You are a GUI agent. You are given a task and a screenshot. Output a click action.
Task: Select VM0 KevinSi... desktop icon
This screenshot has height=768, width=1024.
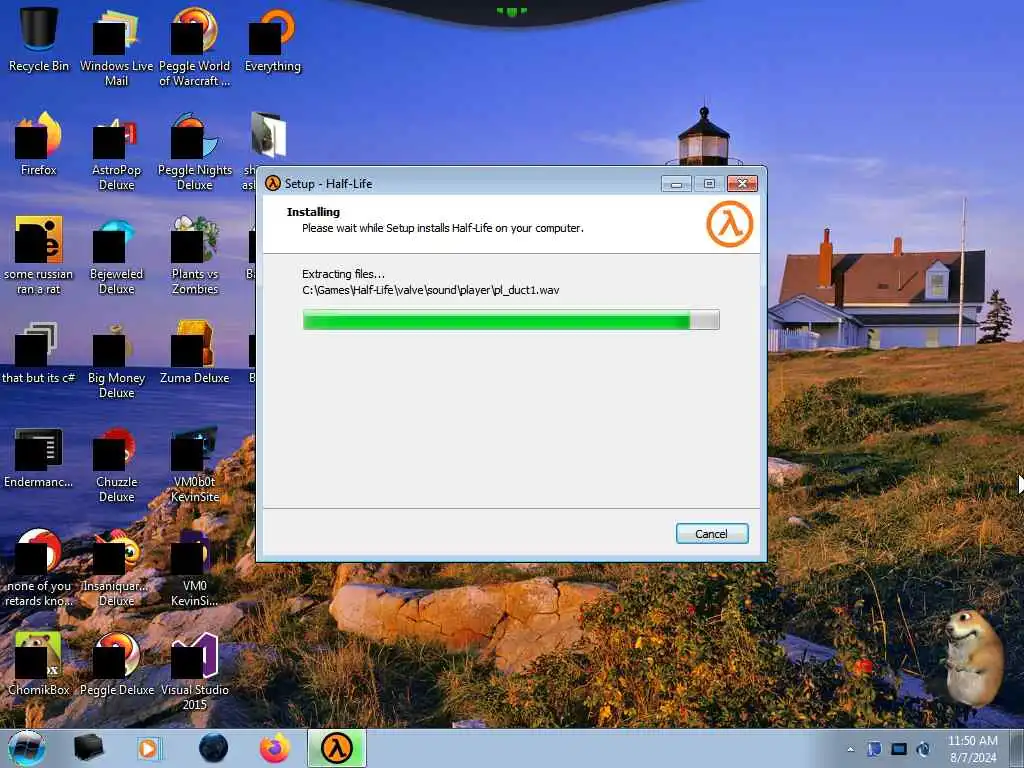[195, 567]
